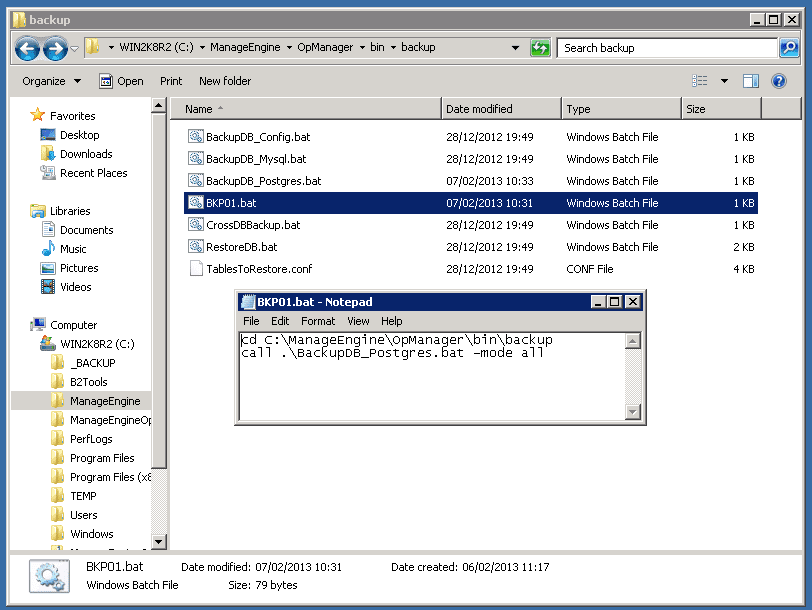Click Print in the toolbar
The image size is (812, 610).
171,81
